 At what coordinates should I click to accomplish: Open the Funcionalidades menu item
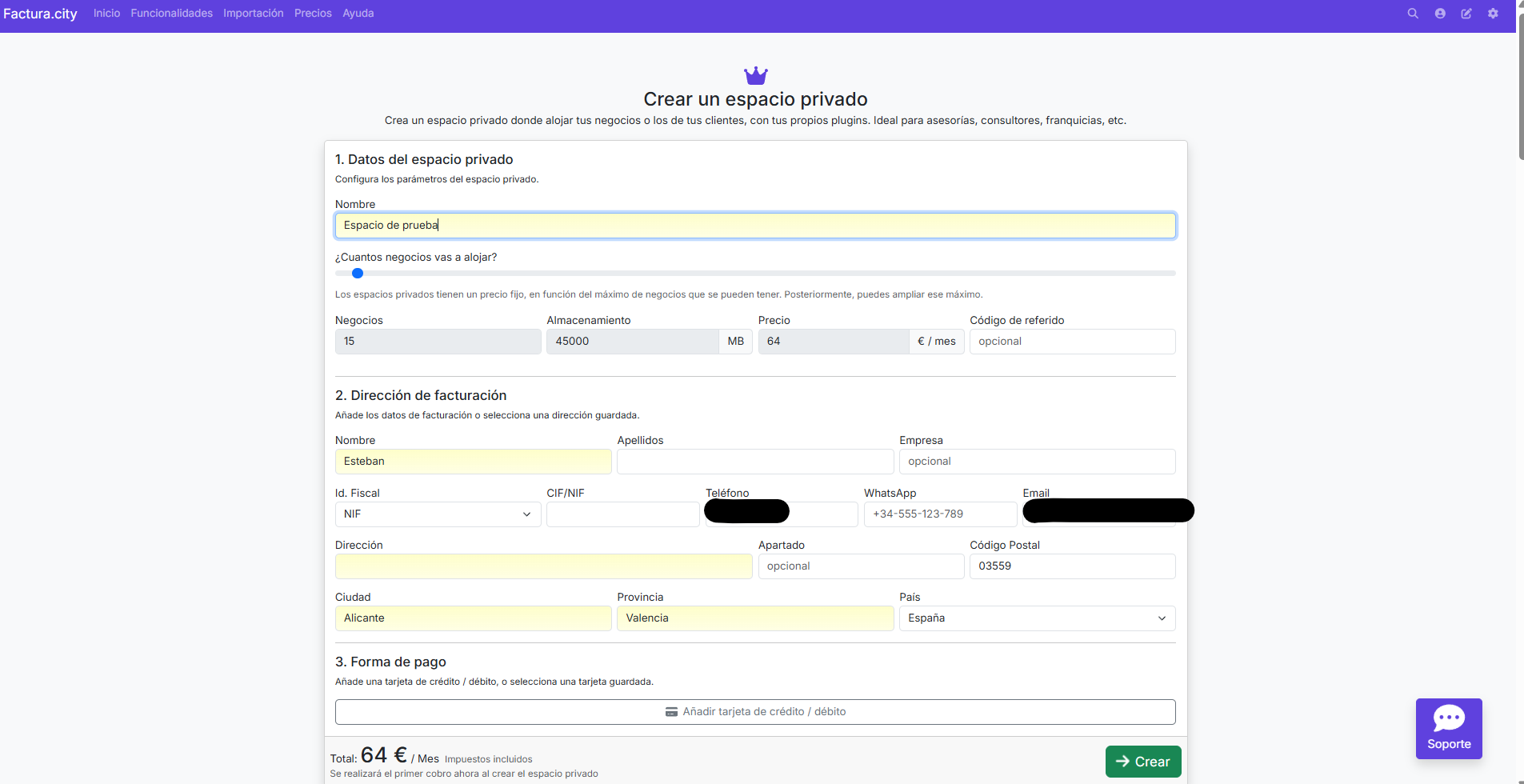172,14
